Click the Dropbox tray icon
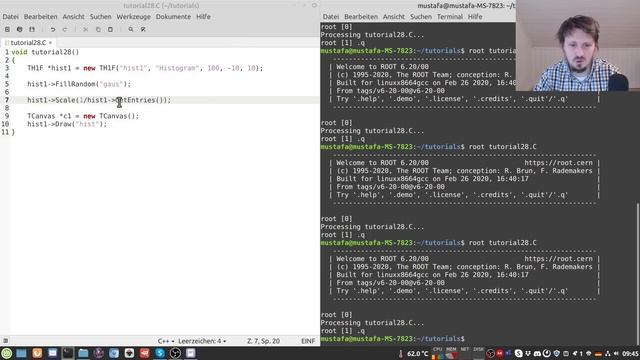The width and height of the screenshot is (640, 360). point(528,353)
